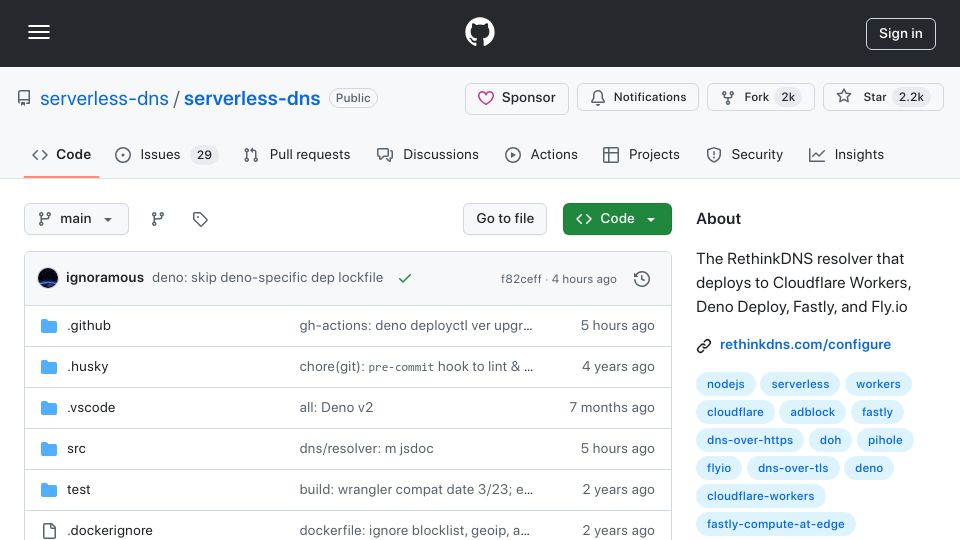Show commit check status checkmark

point(405,279)
